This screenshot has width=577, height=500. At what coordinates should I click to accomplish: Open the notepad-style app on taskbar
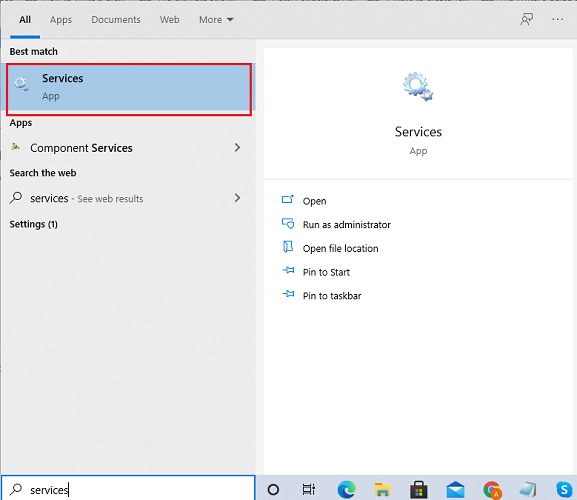click(x=528, y=490)
